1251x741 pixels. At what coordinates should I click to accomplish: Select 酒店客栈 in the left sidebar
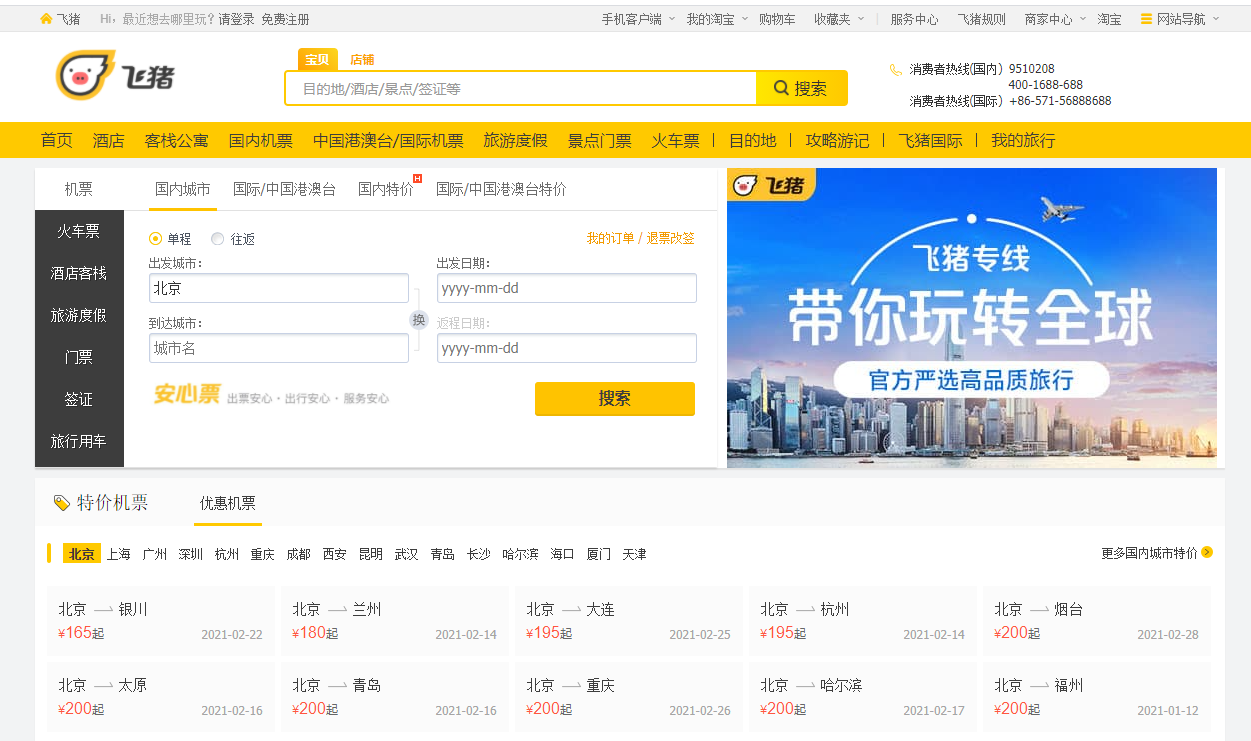point(79,273)
